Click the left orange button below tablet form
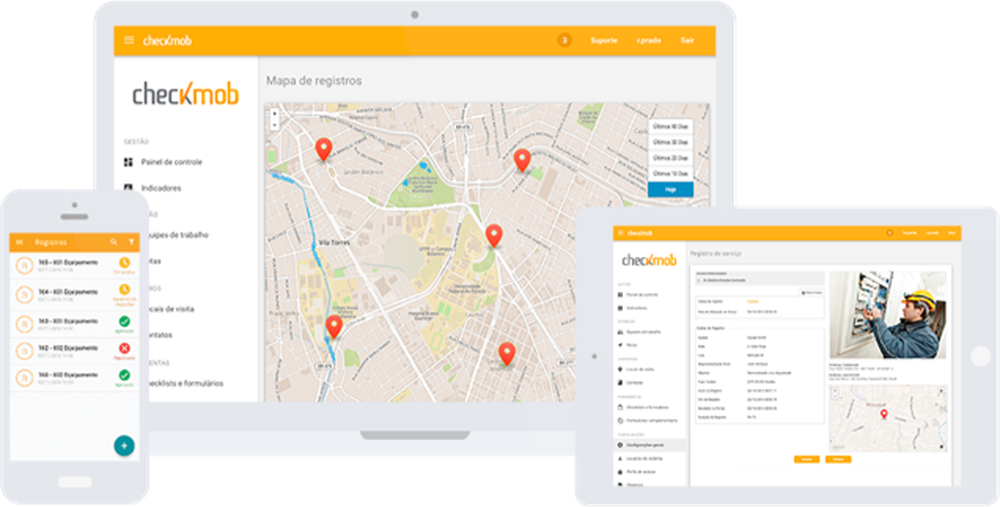1000x507 pixels. coord(806,459)
